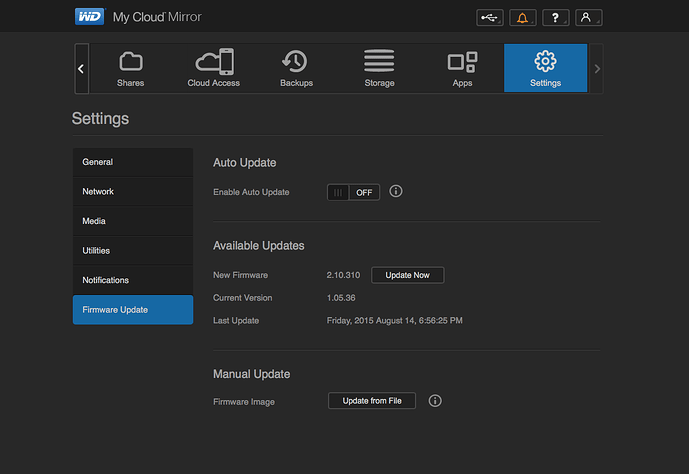Viewport: 689px width, 474px height.
Task: Click the WD logo in header
Action: 90,17
